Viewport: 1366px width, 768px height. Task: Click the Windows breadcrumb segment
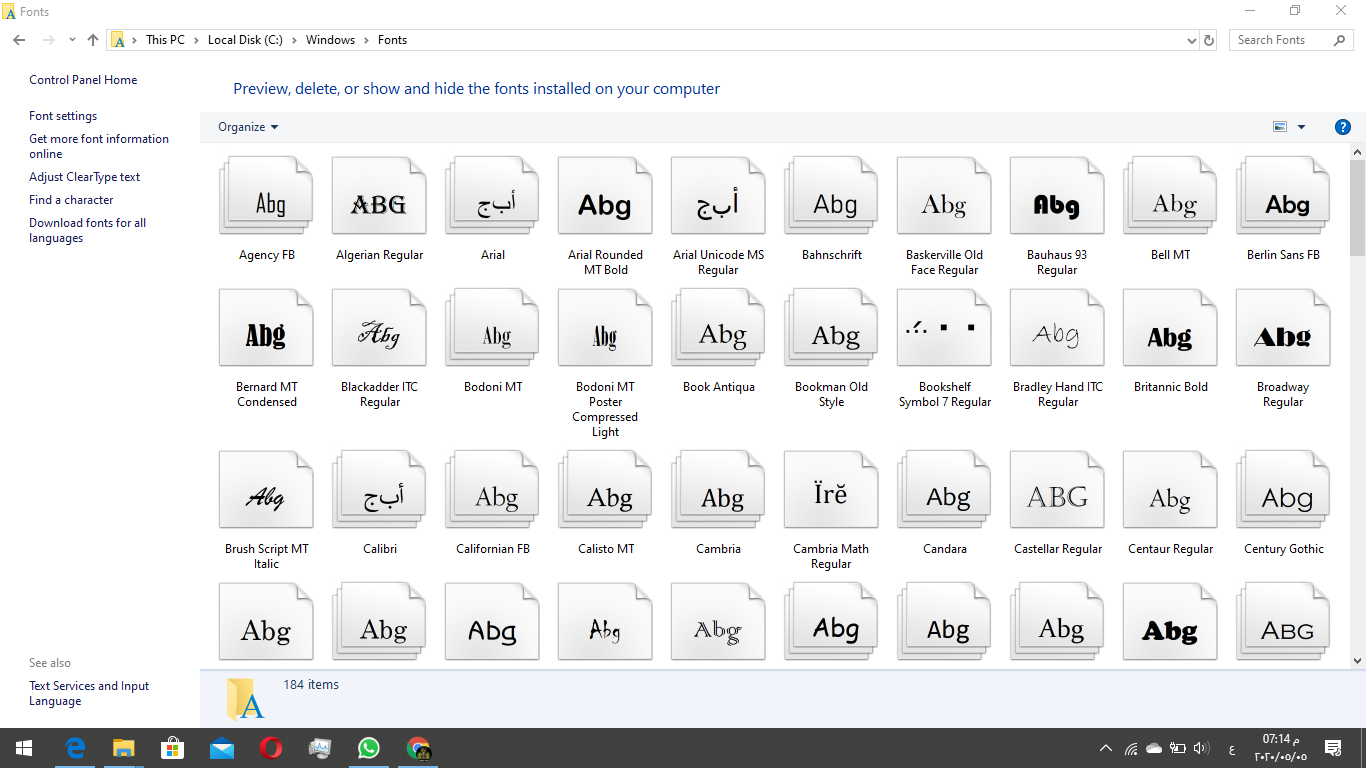(330, 40)
